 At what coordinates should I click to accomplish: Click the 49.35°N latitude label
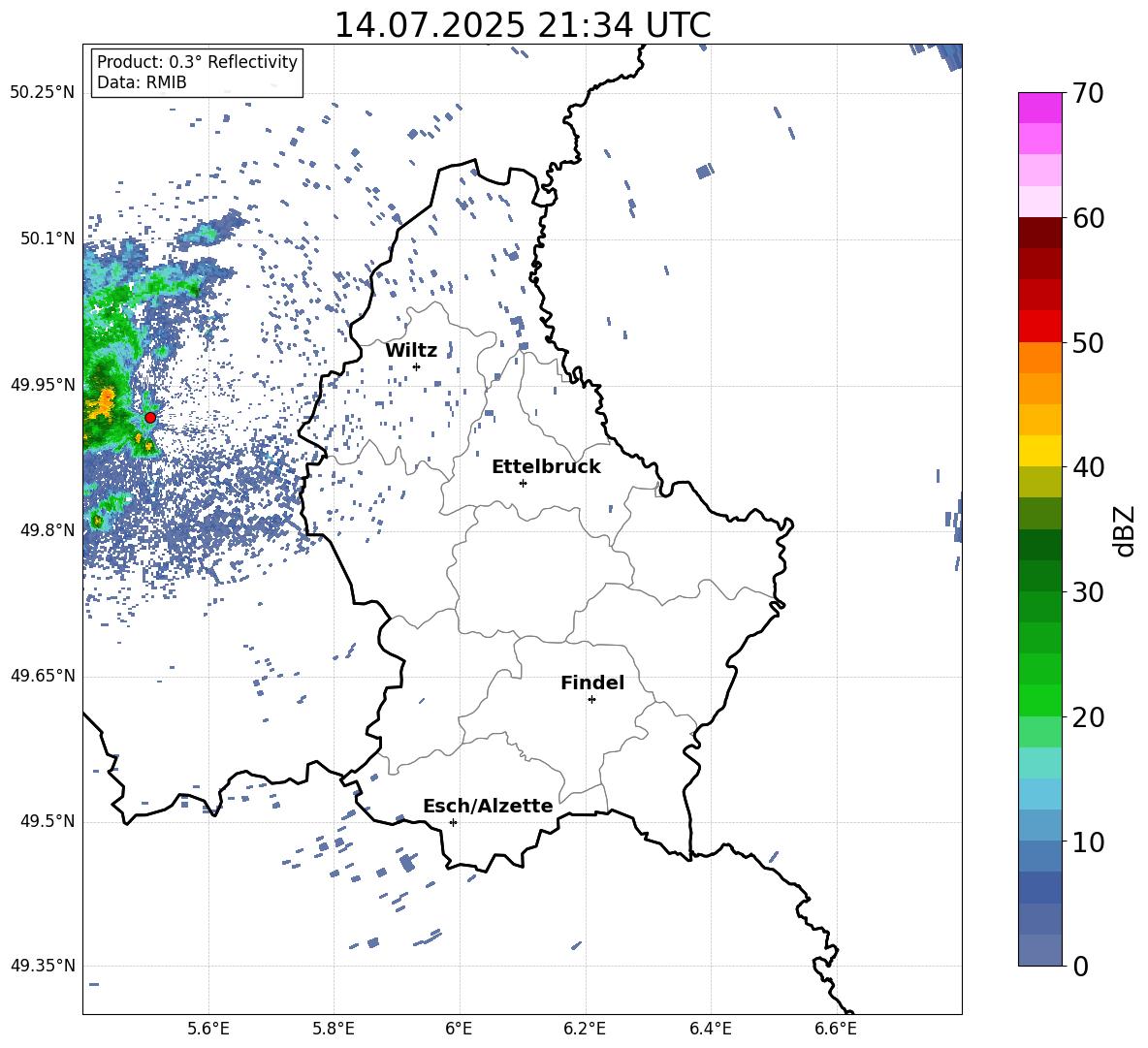tap(43, 966)
